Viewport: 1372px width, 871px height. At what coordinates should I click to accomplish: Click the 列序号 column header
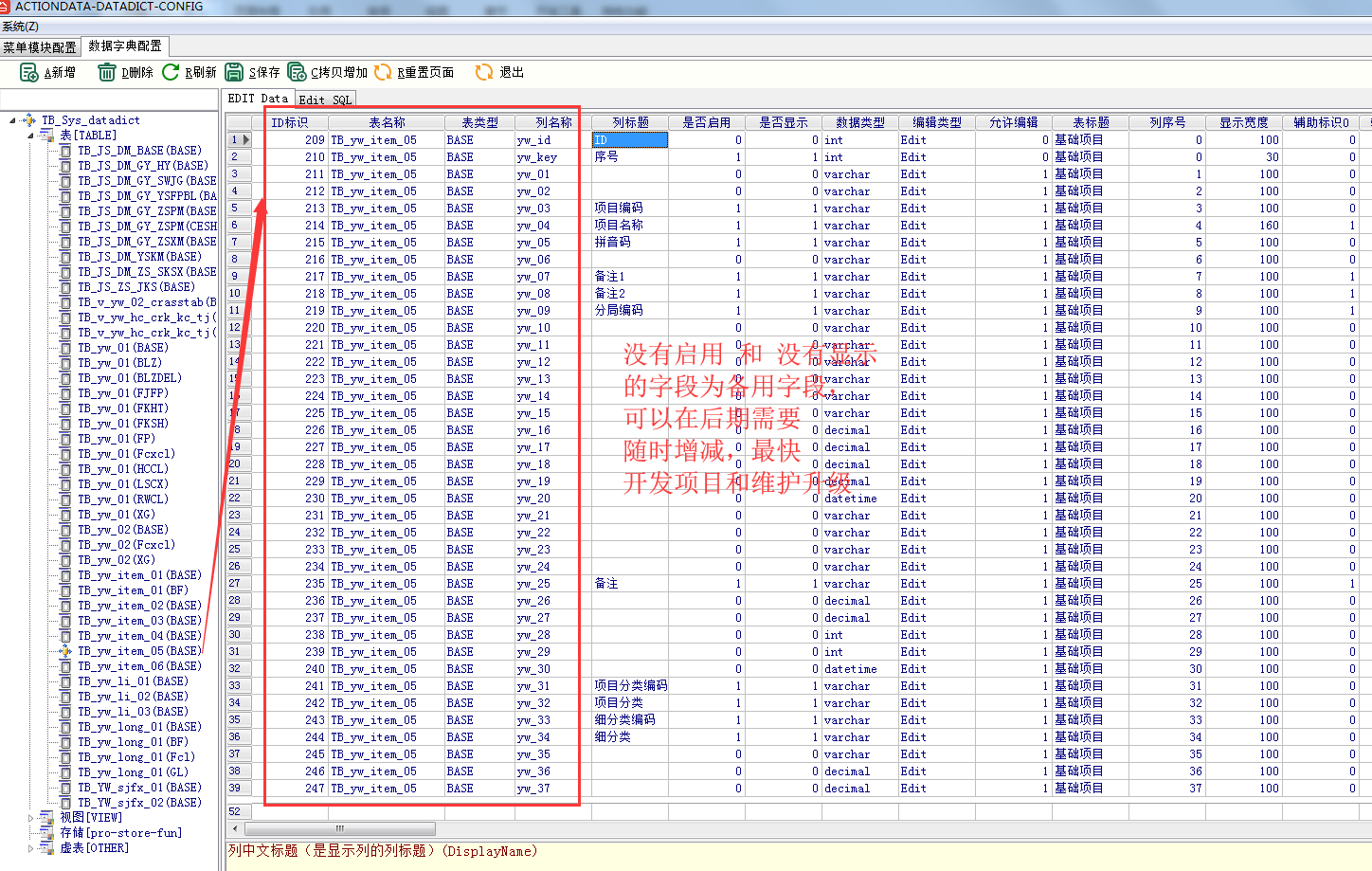[1167, 122]
